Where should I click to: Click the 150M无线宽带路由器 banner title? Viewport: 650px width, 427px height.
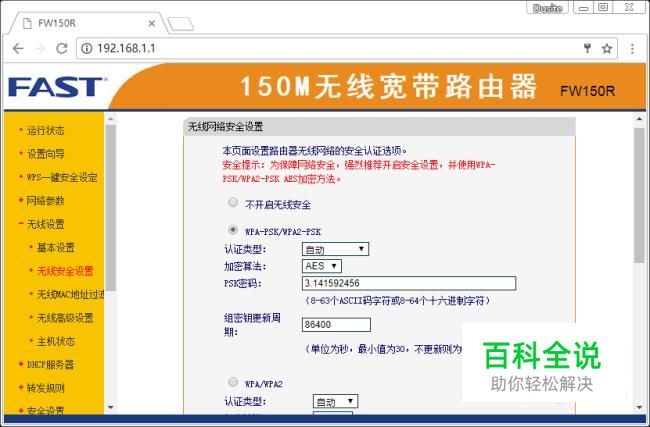coord(388,87)
